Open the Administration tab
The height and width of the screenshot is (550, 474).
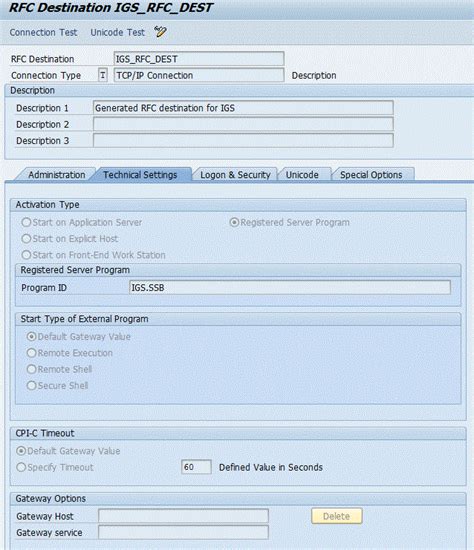click(x=56, y=175)
